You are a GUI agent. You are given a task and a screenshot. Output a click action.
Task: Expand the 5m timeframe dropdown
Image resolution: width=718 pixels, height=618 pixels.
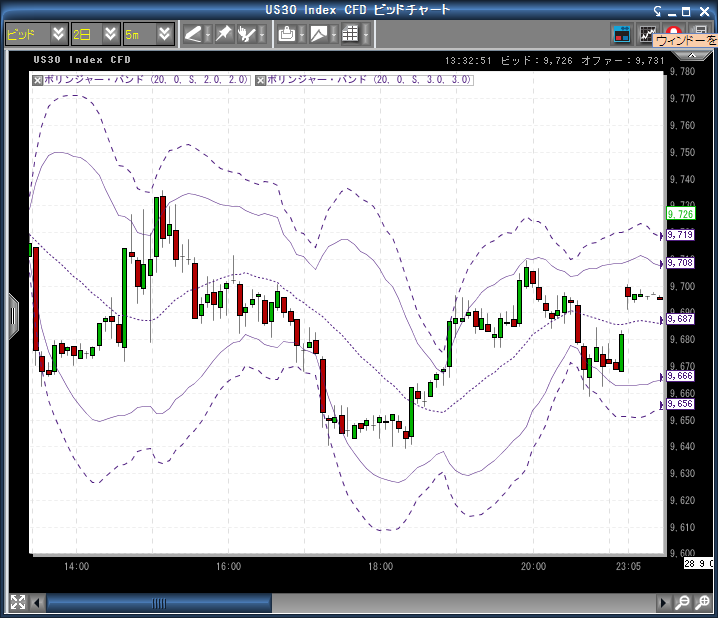click(165, 34)
